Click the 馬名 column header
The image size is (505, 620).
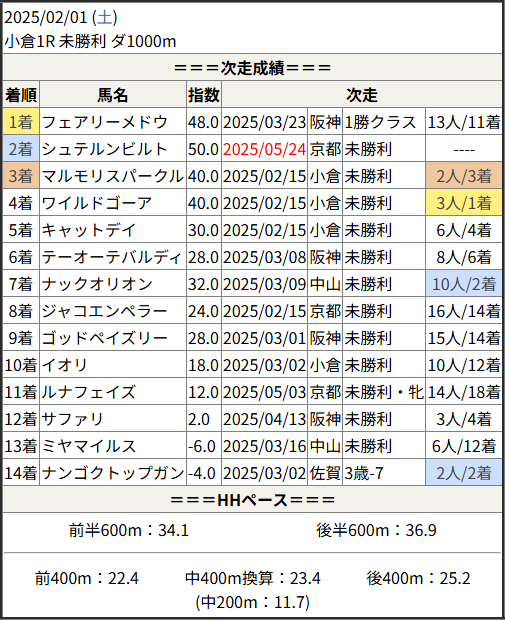(x=113, y=95)
